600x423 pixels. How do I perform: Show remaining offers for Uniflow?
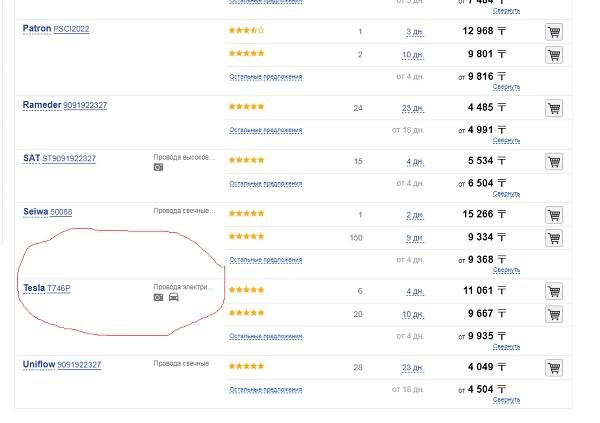tap(265, 389)
